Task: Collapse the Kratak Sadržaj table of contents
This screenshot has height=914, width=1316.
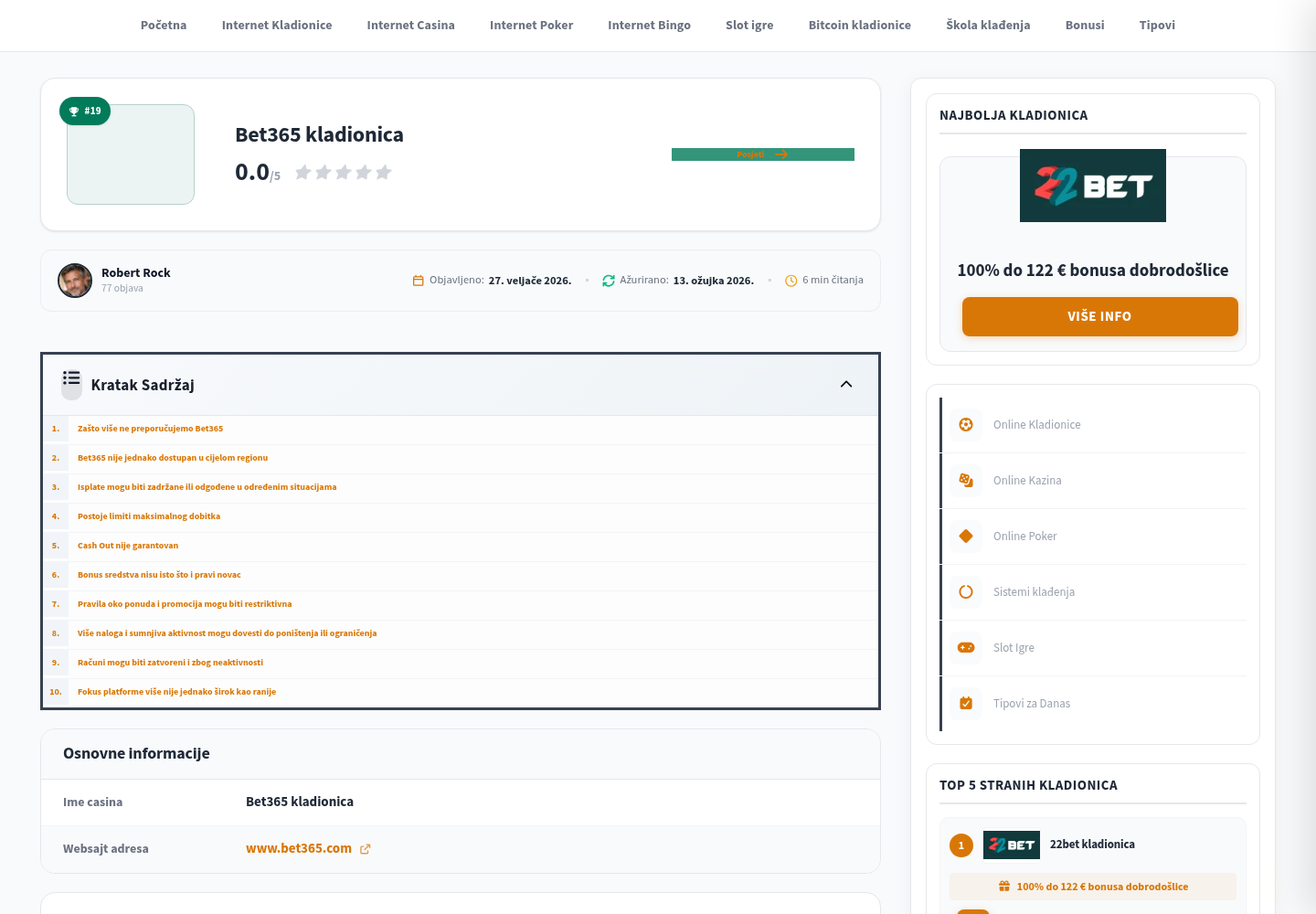Action: tap(846, 384)
